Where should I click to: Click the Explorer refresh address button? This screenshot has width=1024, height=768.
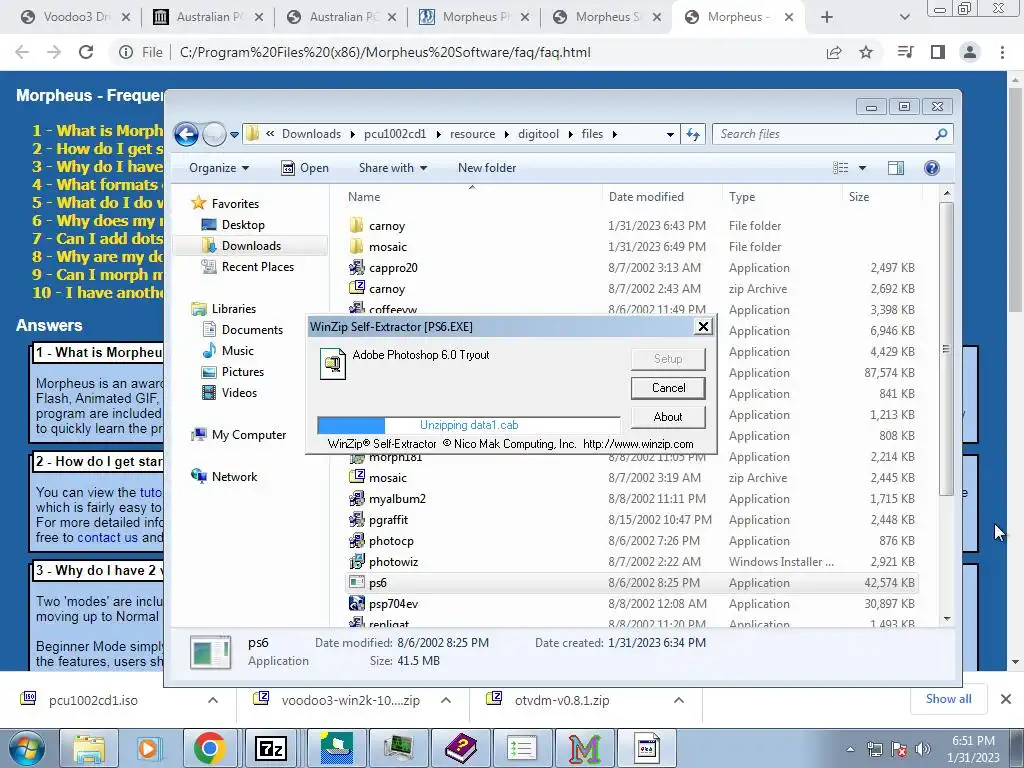[693, 135]
